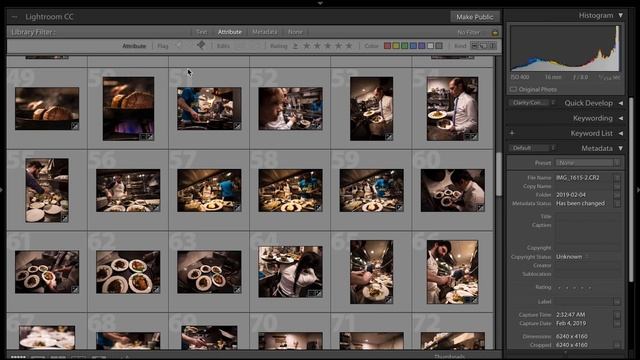Filter by three star rating

coord(328,46)
